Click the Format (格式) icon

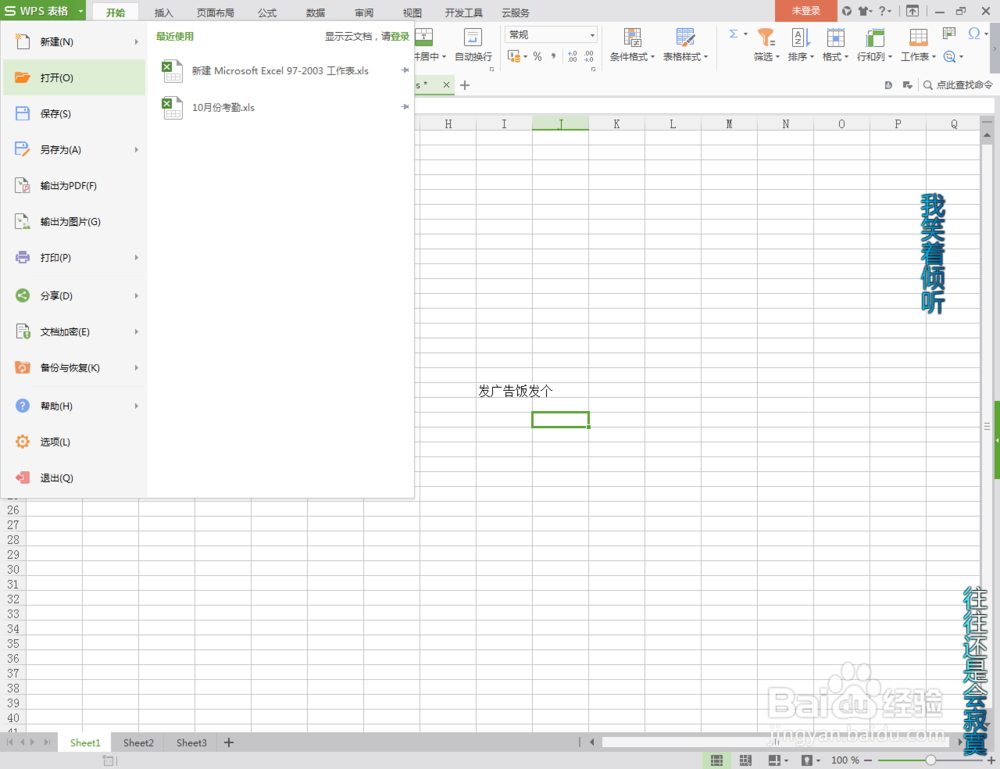point(835,38)
